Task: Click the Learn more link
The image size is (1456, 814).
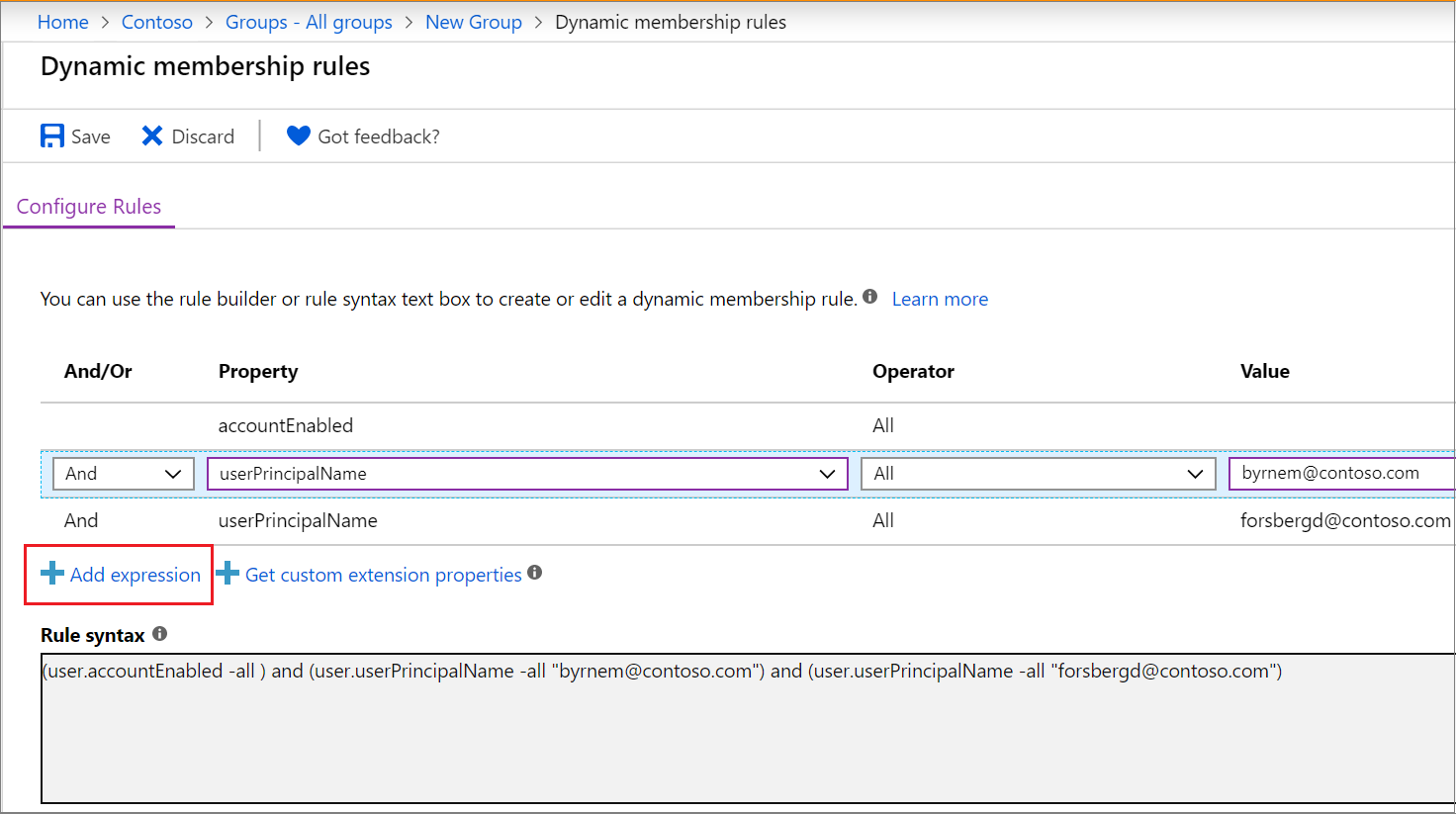Action: 939,298
